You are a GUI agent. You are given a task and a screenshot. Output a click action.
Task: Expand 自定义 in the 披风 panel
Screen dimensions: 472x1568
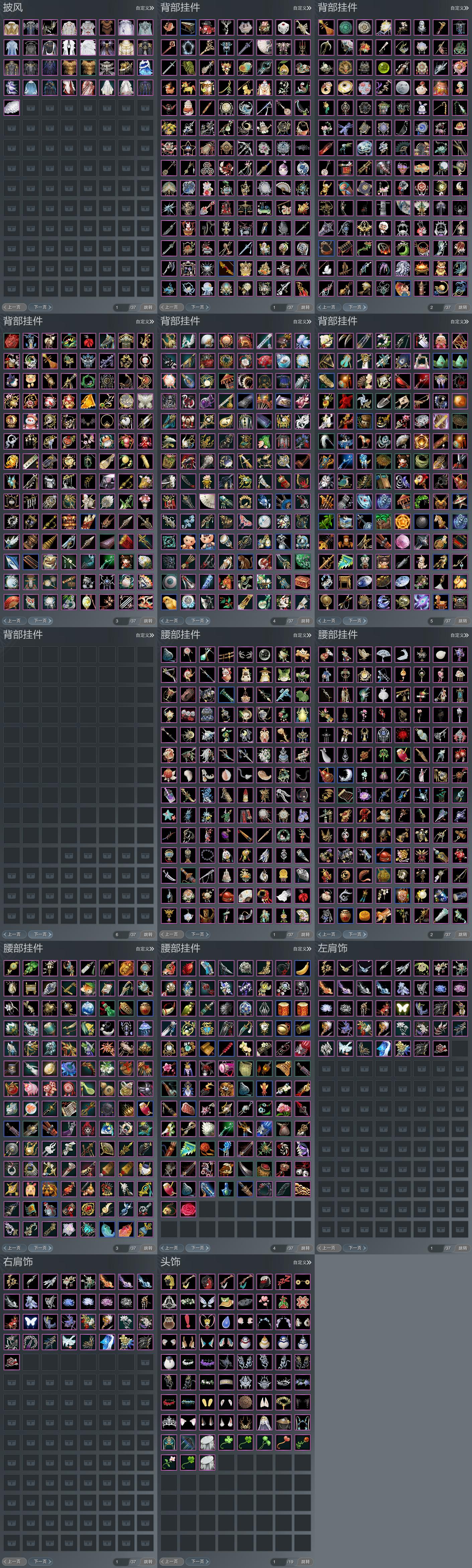tap(145, 8)
